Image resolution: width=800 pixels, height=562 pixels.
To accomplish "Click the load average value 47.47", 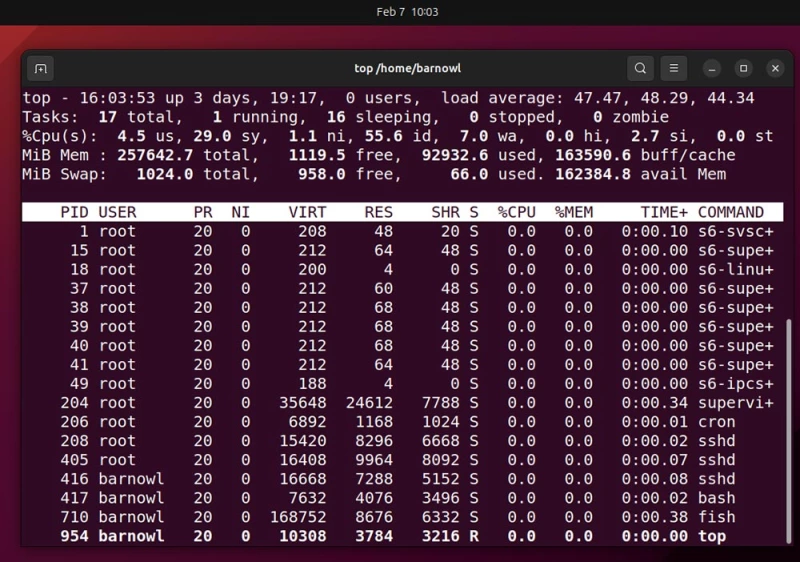I will coord(597,98).
